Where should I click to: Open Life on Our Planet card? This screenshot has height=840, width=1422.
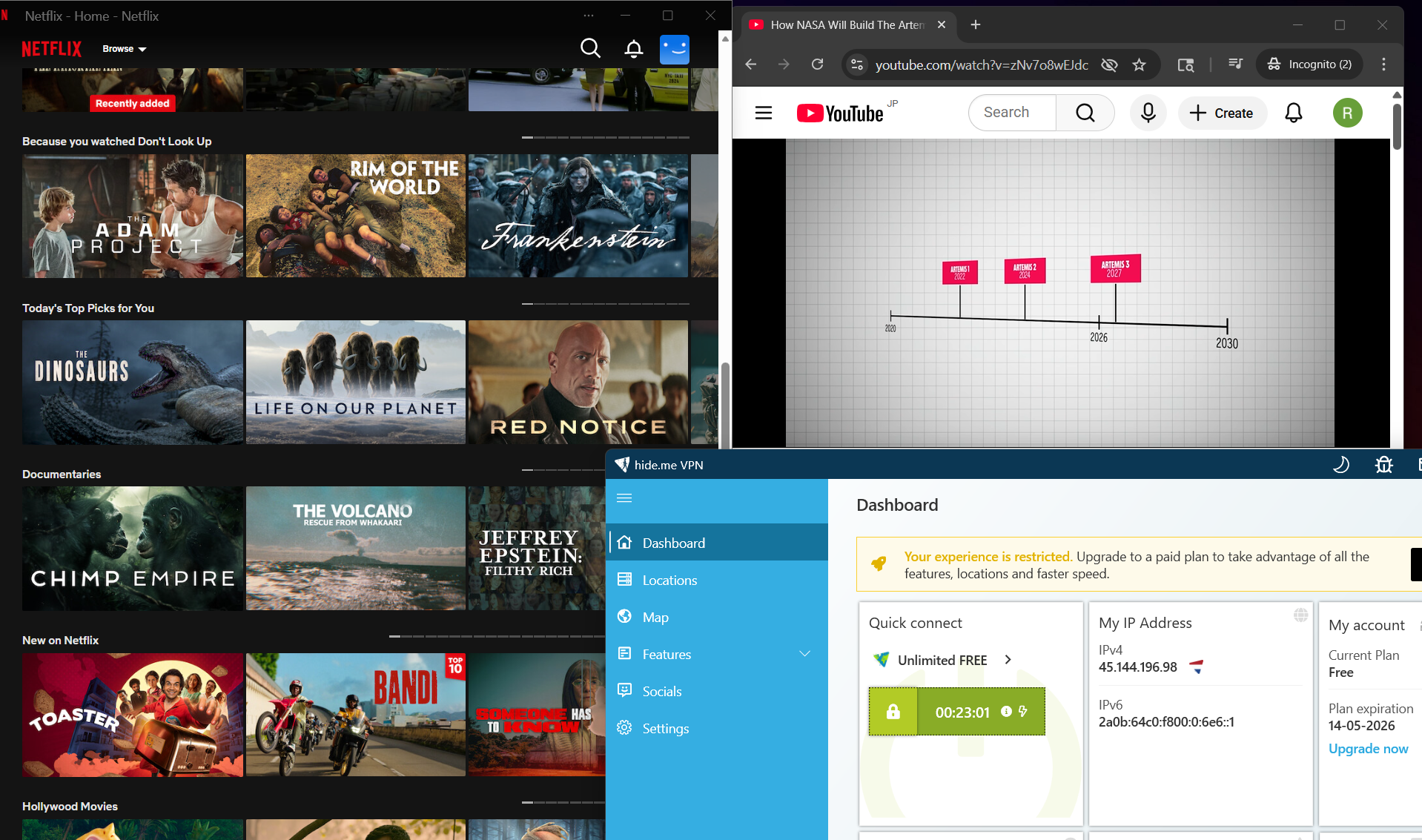(356, 383)
